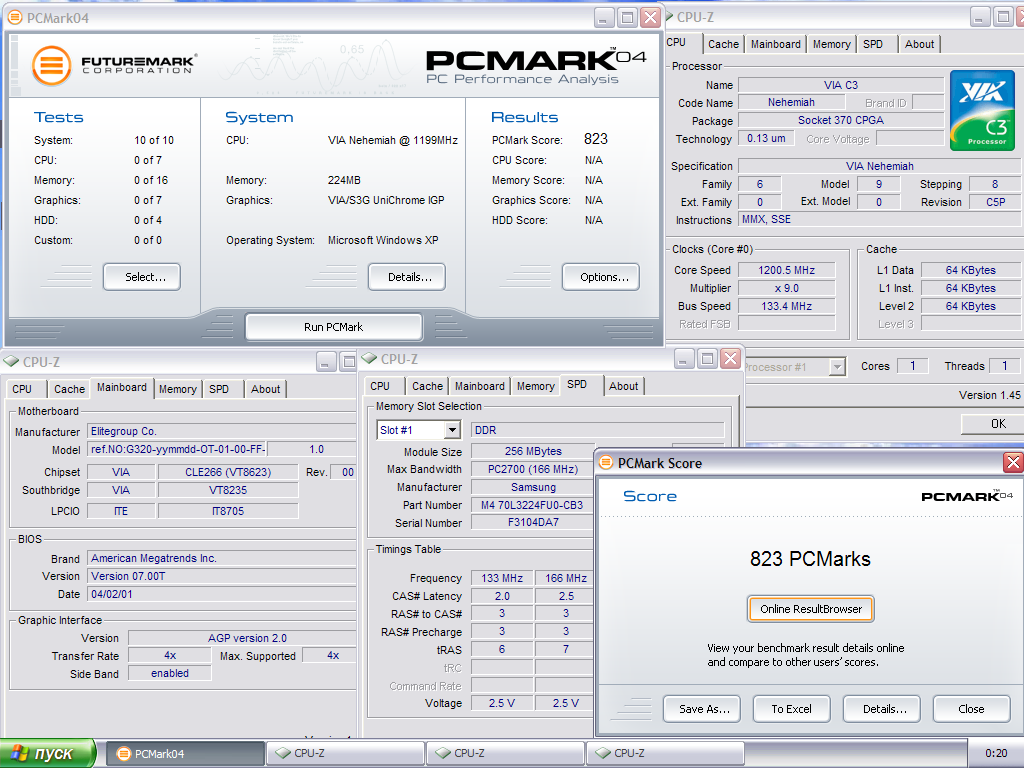Screen dimensions: 1024x768
Task: Click Bus Speed 133.4 MHz value
Action: (x=786, y=306)
